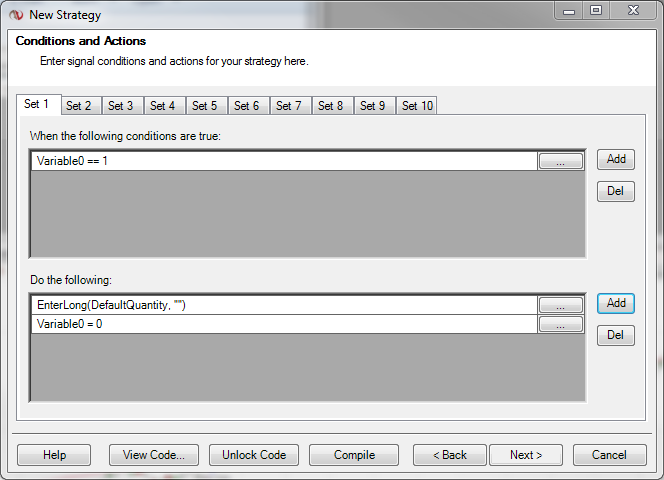
Task: Click the Help button
Action: pyautogui.click(x=54, y=455)
